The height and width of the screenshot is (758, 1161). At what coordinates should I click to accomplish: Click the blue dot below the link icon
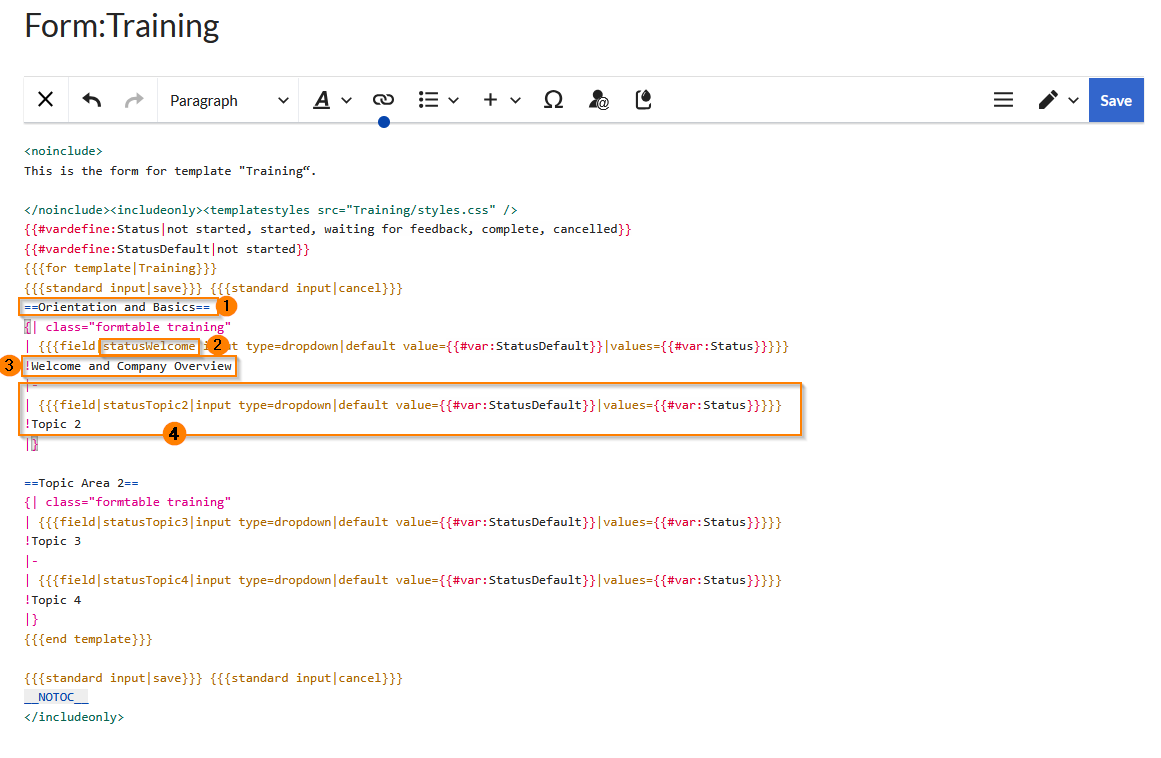coord(384,122)
